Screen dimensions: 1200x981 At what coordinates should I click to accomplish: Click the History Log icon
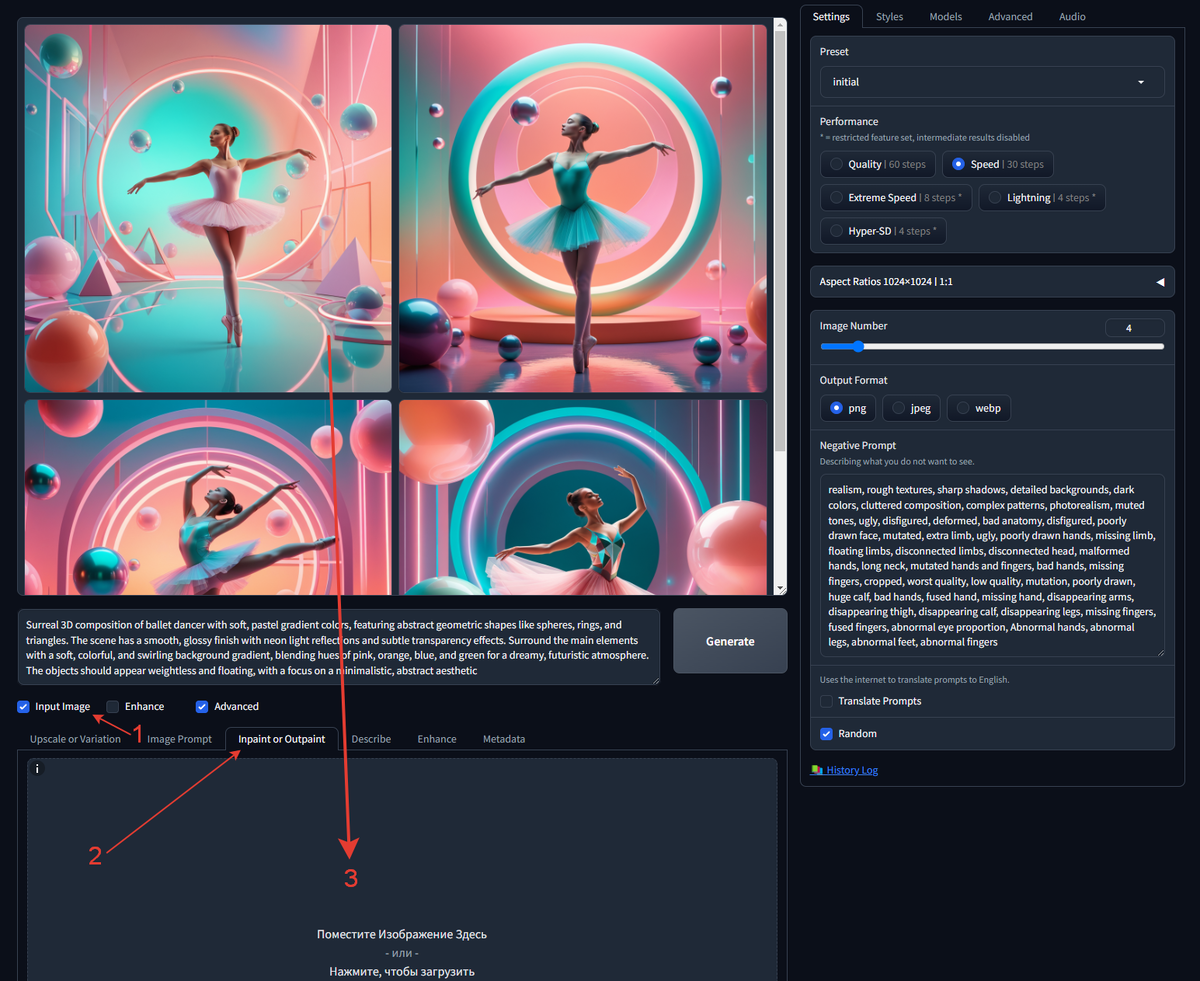click(816, 770)
